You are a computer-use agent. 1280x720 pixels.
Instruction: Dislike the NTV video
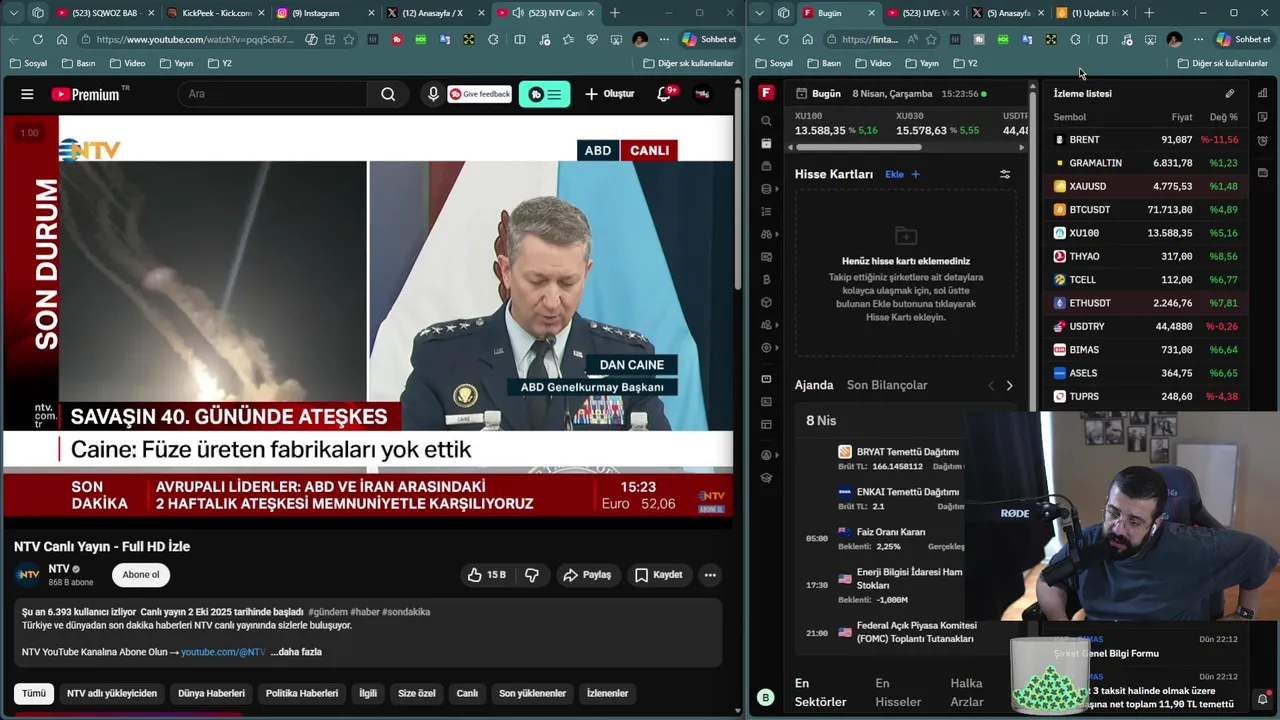click(532, 575)
